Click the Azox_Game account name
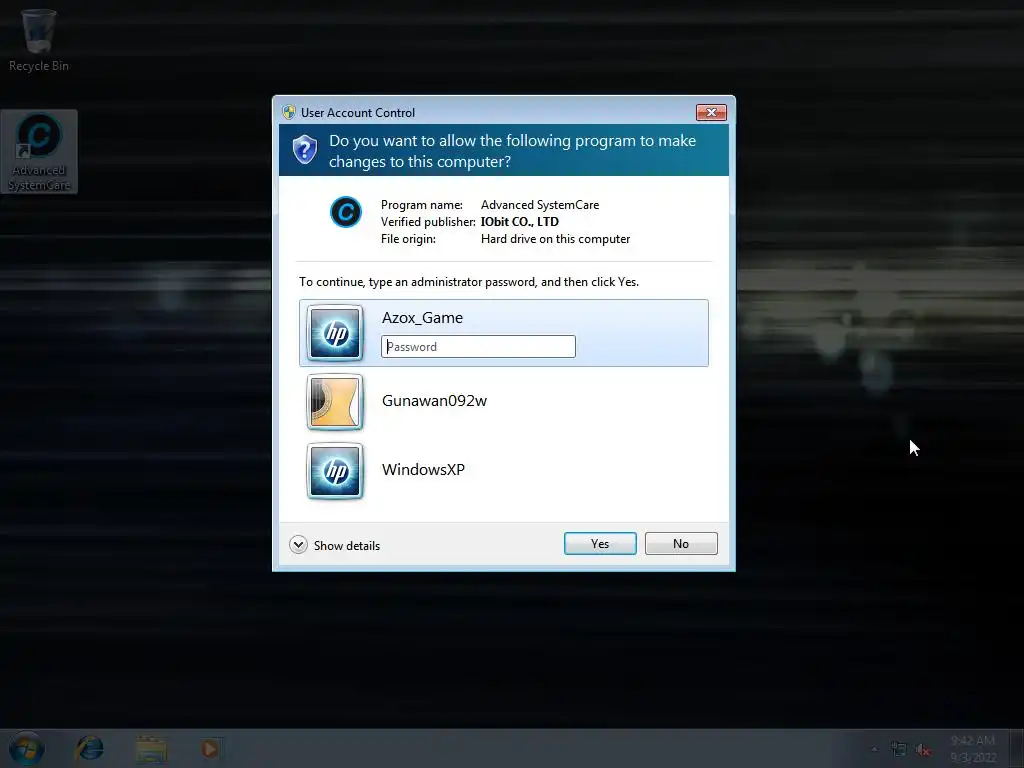Image resolution: width=1024 pixels, height=768 pixels. (x=423, y=318)
